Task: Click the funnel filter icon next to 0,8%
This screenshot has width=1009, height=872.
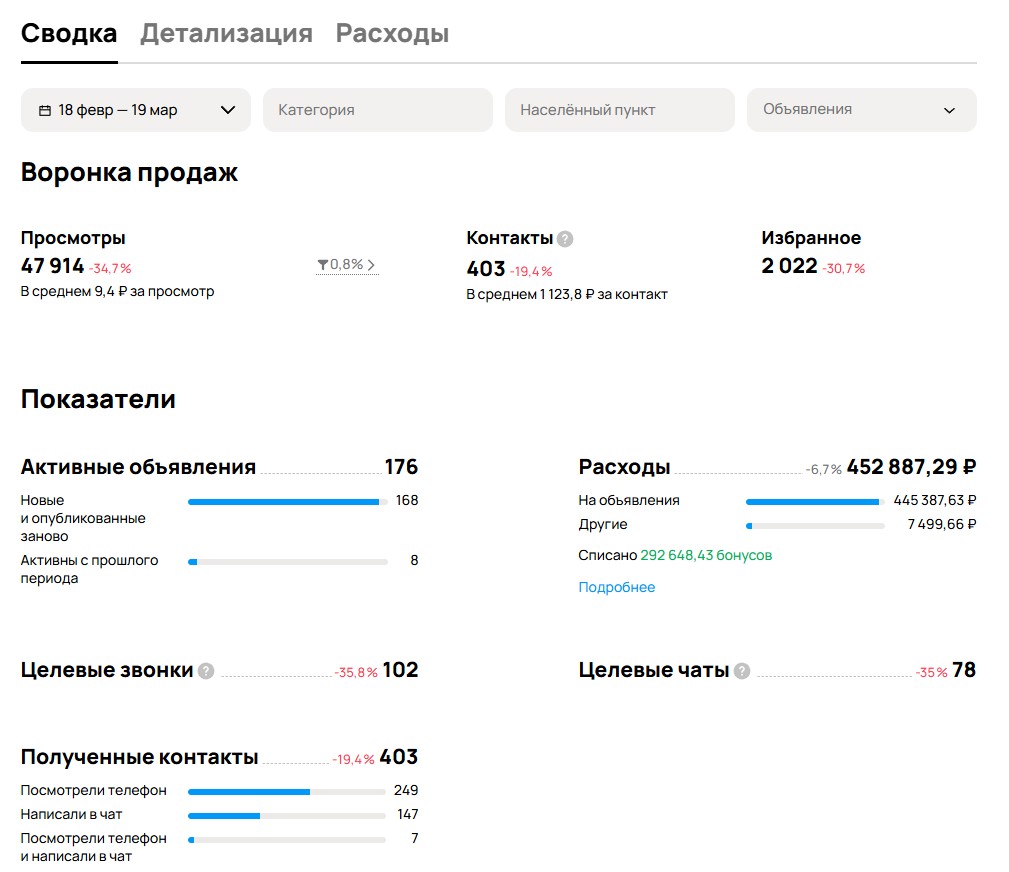Action: 323,264
